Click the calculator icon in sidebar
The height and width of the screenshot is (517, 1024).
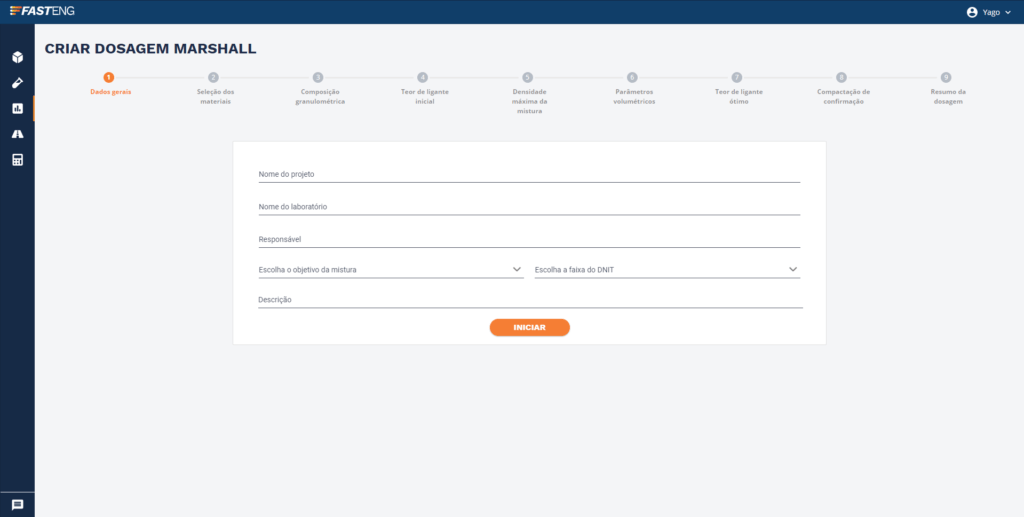point(17,160)
